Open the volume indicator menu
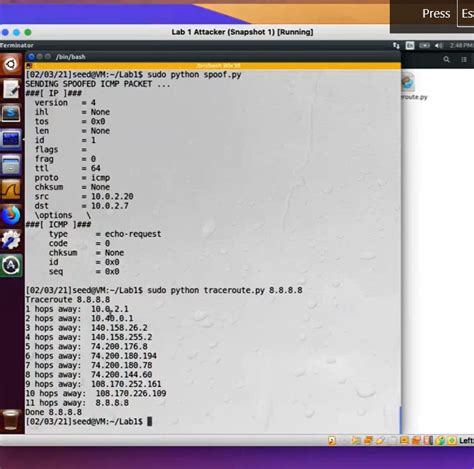The width and height of the screenshot is (474, 469). 439,45
